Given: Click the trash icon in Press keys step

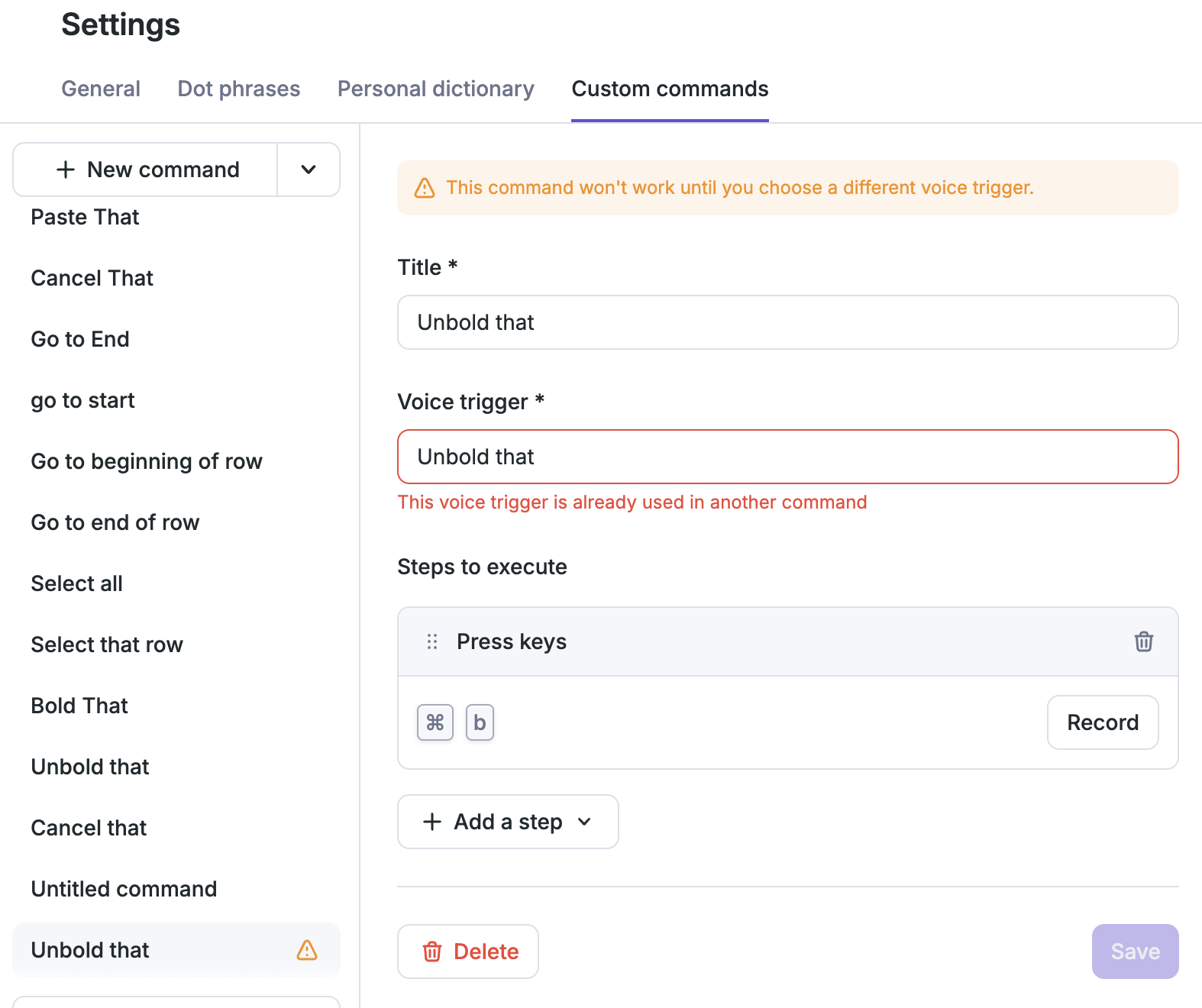Looking at the screenshot, I should (x=1143, y=641).
